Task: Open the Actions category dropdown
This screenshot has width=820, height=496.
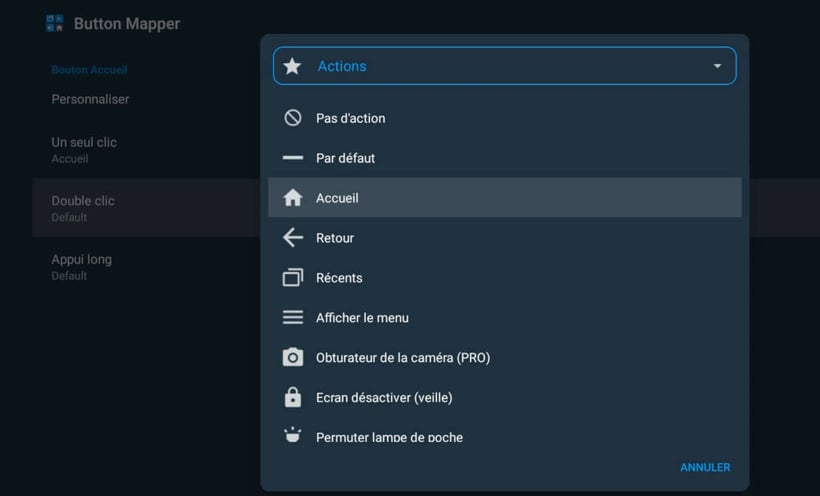Action: pos(505,66)
